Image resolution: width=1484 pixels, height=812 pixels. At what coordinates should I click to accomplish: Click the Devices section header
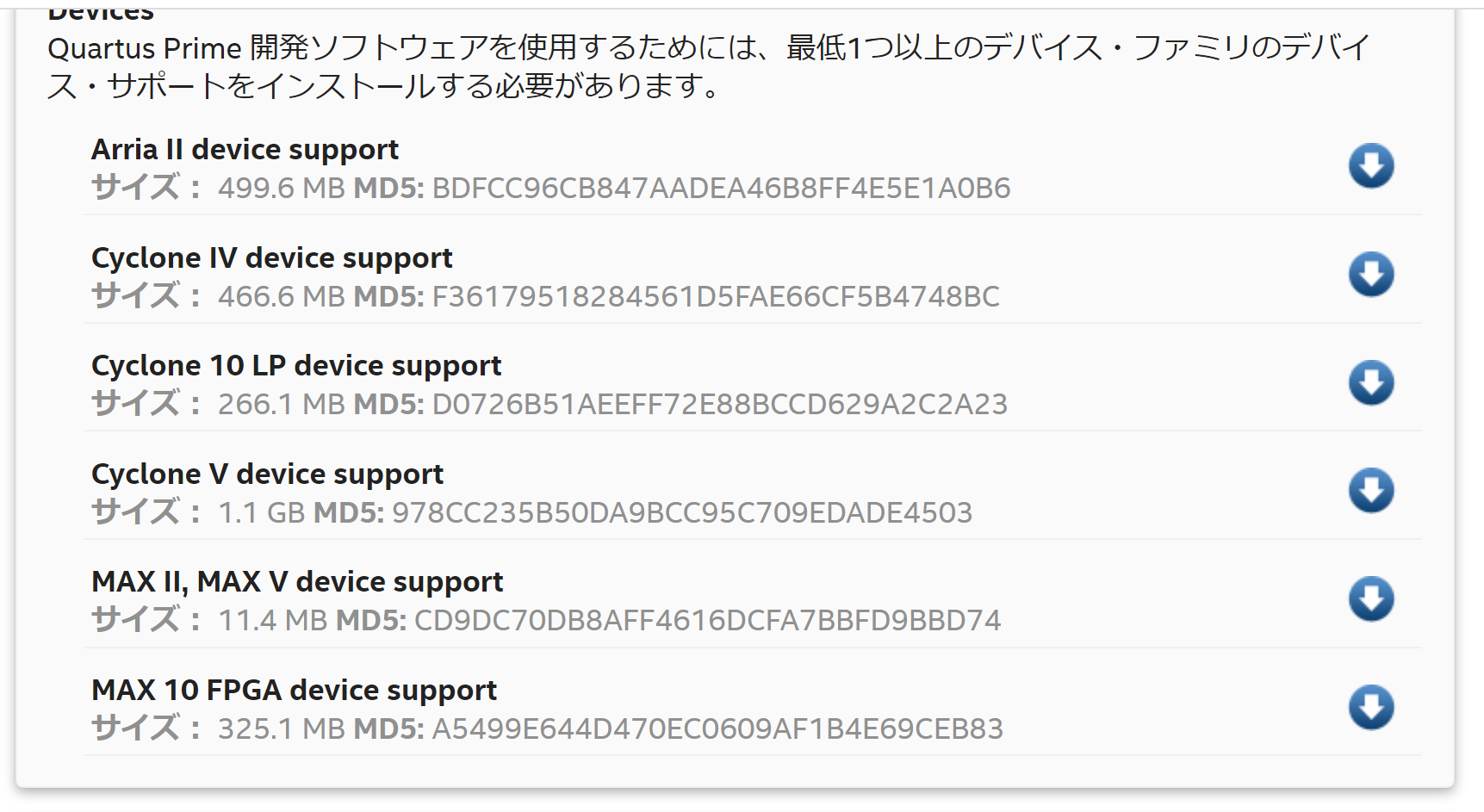click(x=101, y=11)
